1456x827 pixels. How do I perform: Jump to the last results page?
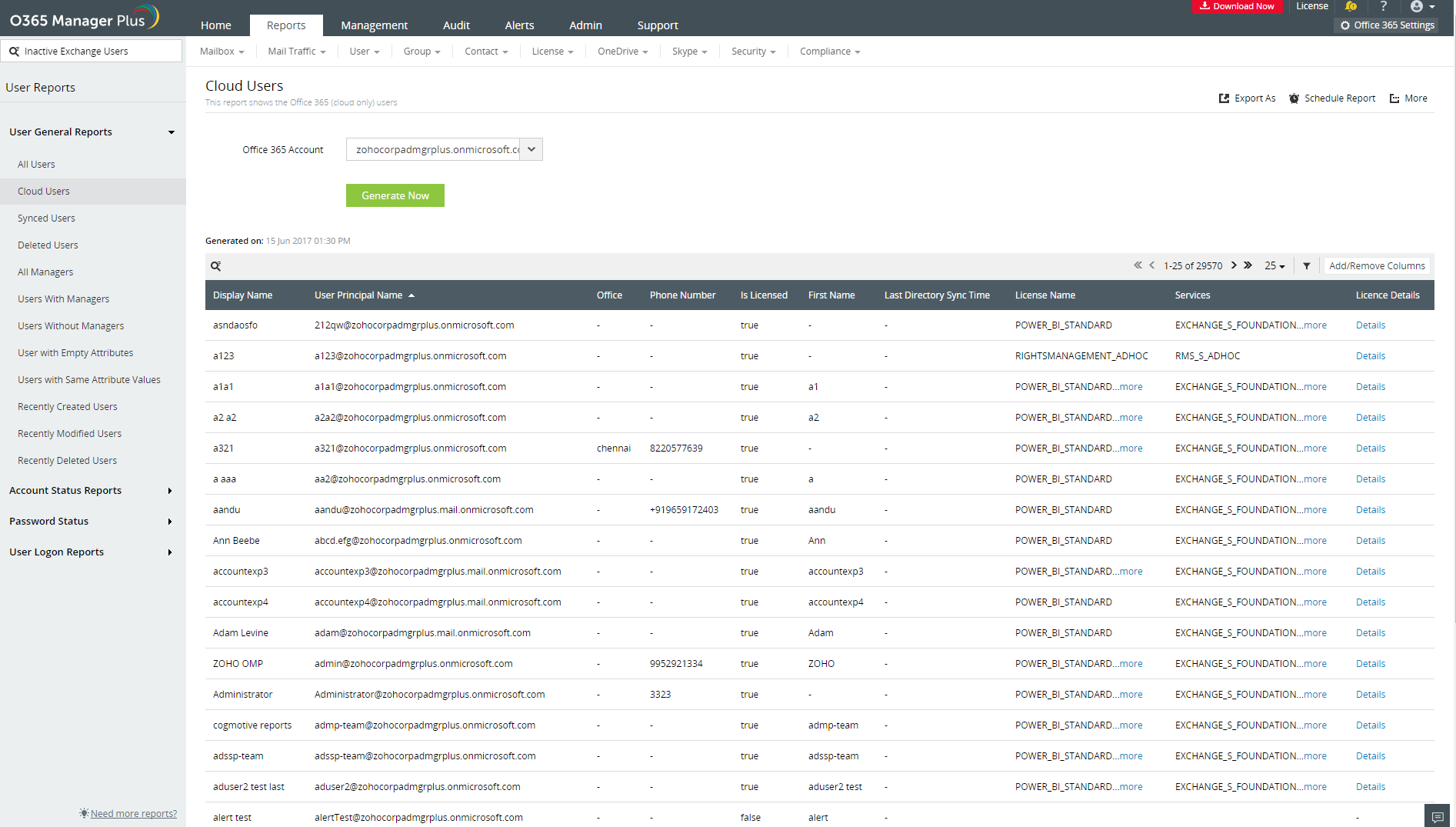coord(1248,265)
